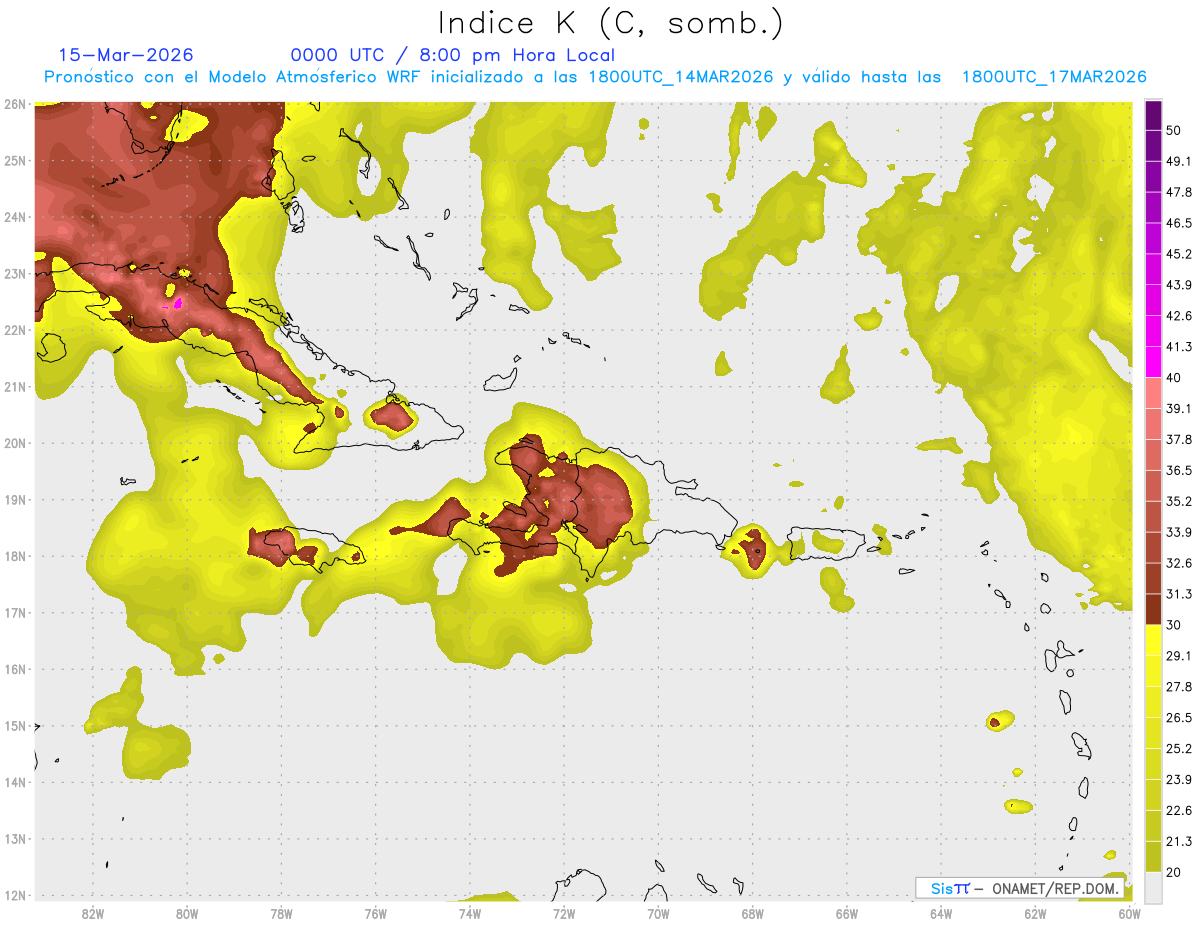Click the '26N' latitude label
The width and height of the screenshot is (1200, 927).
pos(15,104)
